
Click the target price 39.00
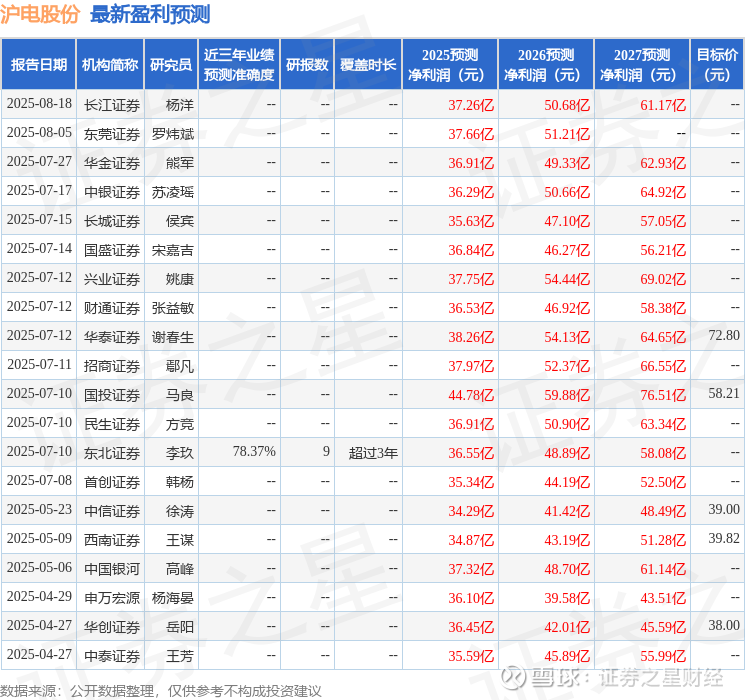click(x=724, y=509)
